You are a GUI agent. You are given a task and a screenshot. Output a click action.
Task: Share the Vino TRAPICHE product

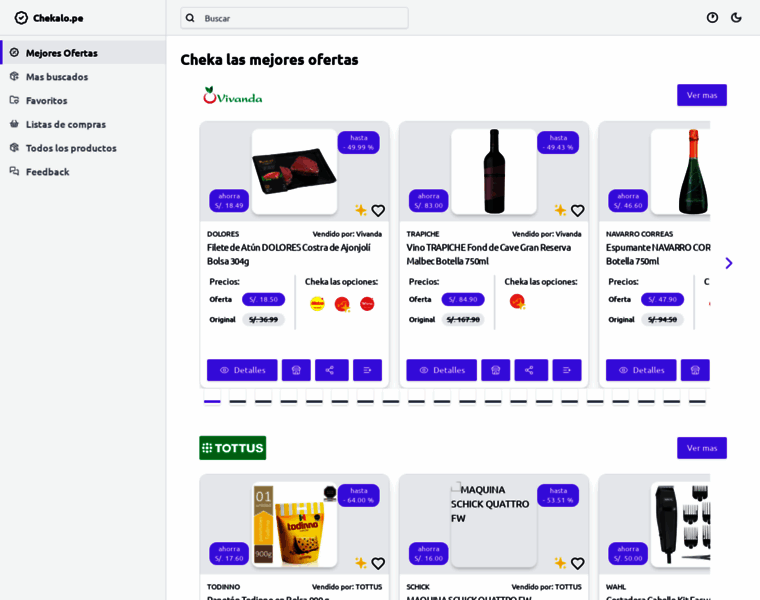[x=531, y=370]
